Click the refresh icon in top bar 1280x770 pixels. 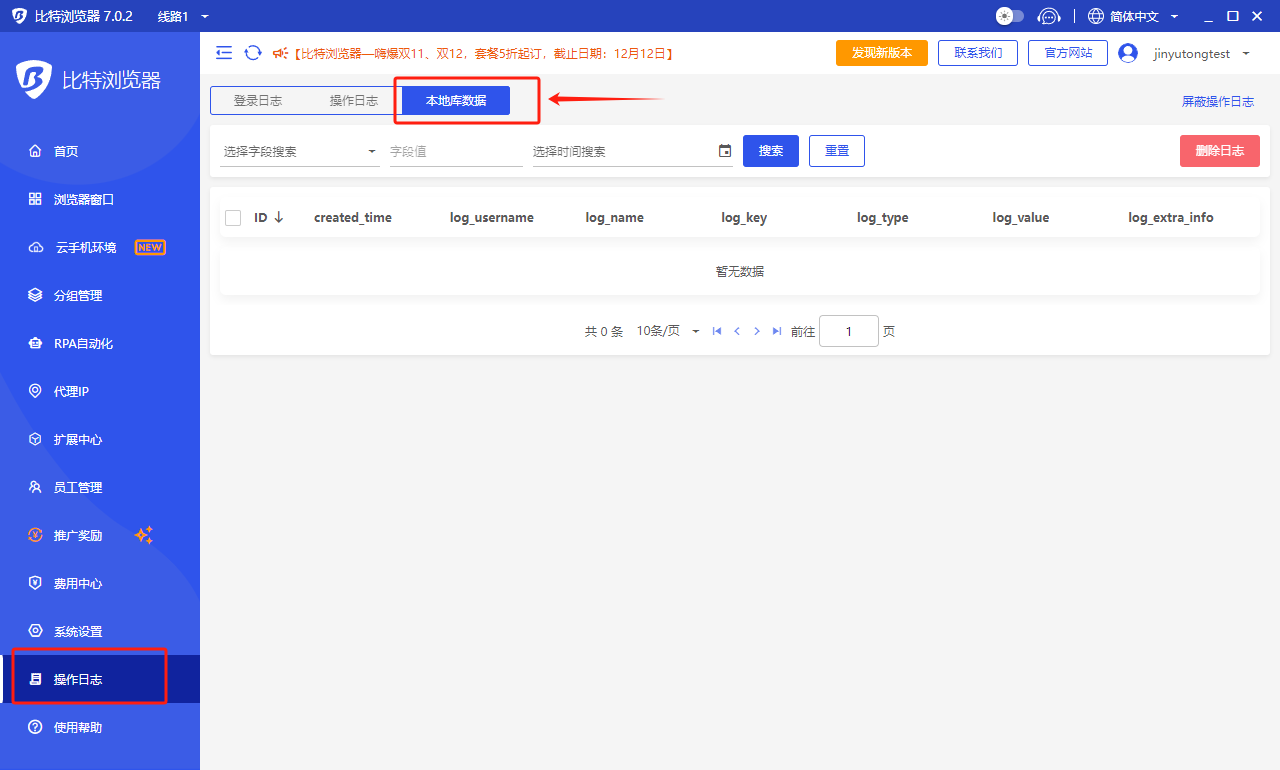coord(253,53)
